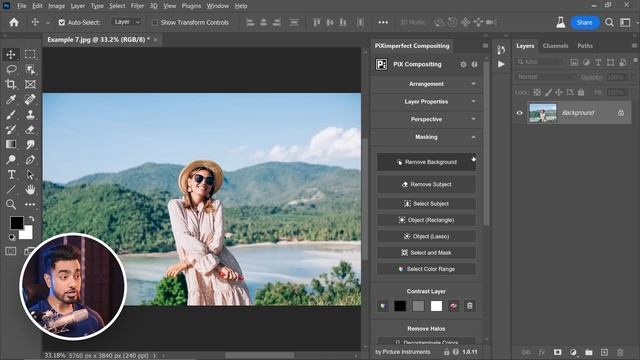
Task: Select the History Brush tool
Action: (11, 130)
